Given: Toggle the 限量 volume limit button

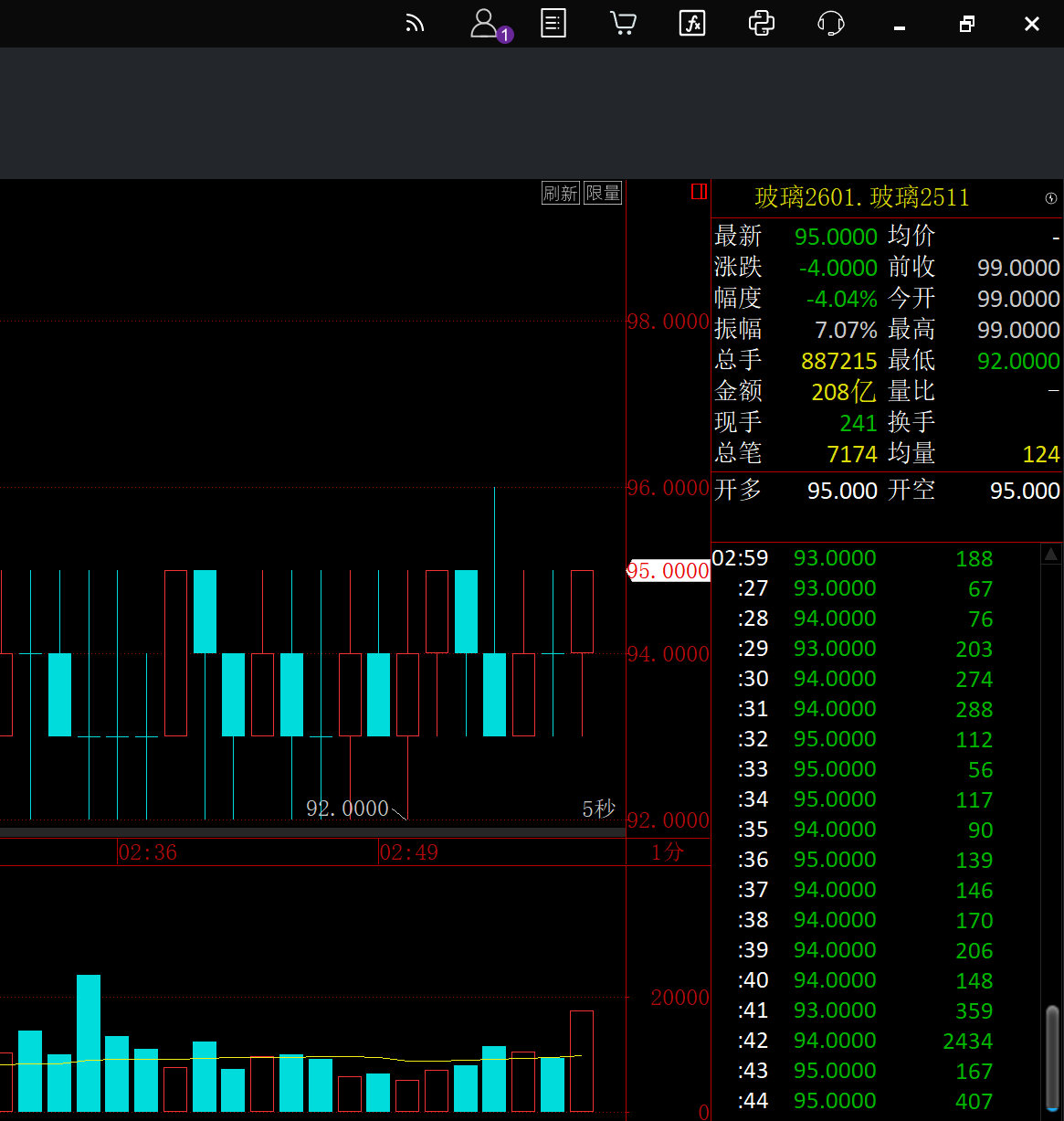Looking at the screenshot, I should pos(603,193).
